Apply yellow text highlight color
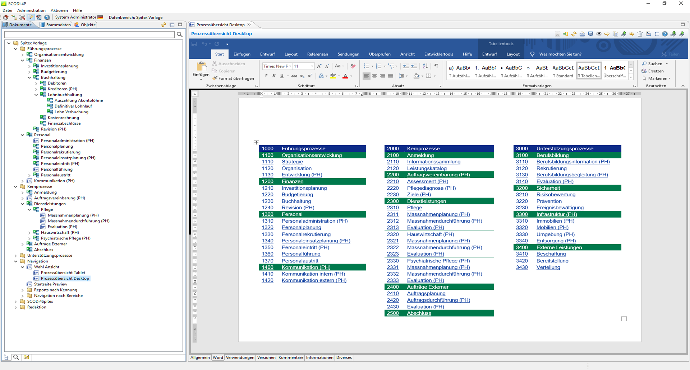This screenshot has width=690, height=370. (333, 76)
